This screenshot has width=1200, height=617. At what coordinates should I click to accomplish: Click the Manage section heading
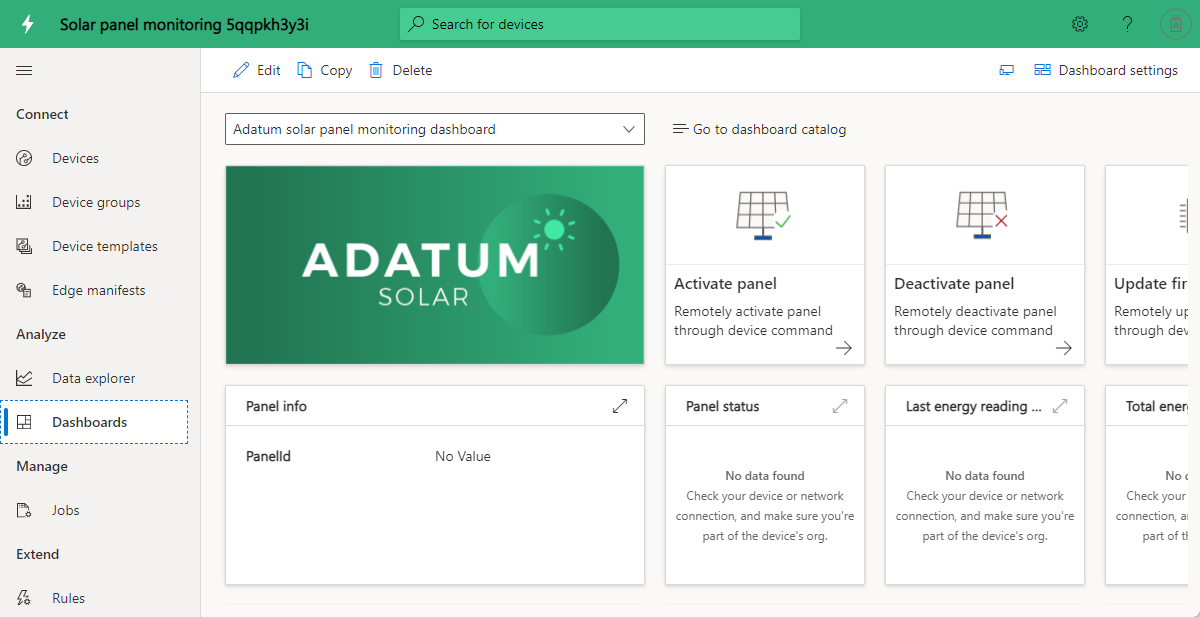42,466
